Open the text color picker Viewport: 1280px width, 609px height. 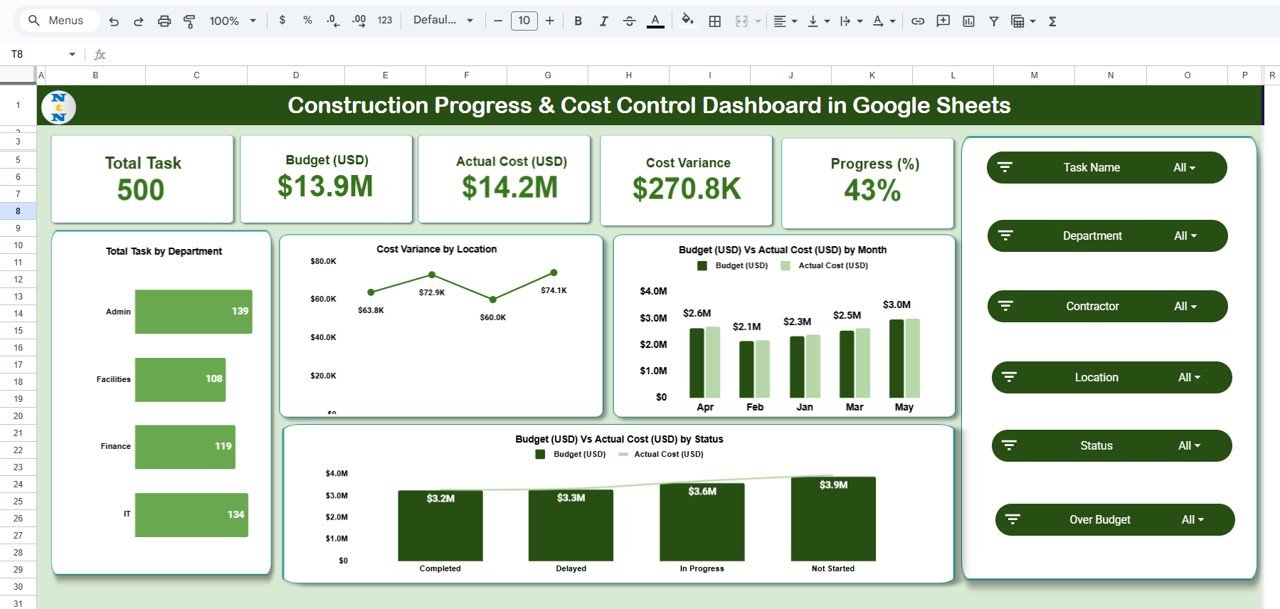(x=655, y=20)
